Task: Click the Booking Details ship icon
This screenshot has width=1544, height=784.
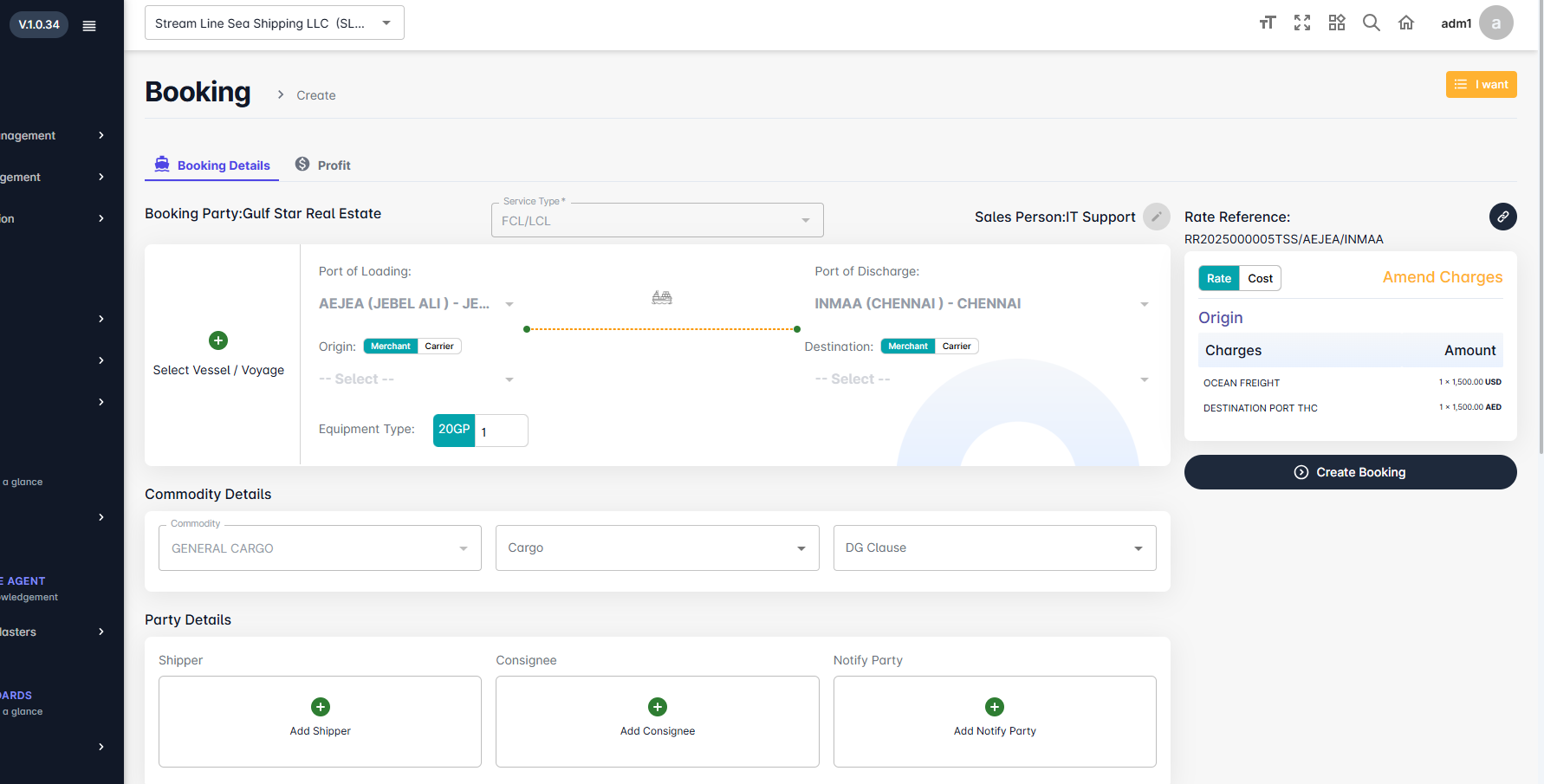Action: 162,164
